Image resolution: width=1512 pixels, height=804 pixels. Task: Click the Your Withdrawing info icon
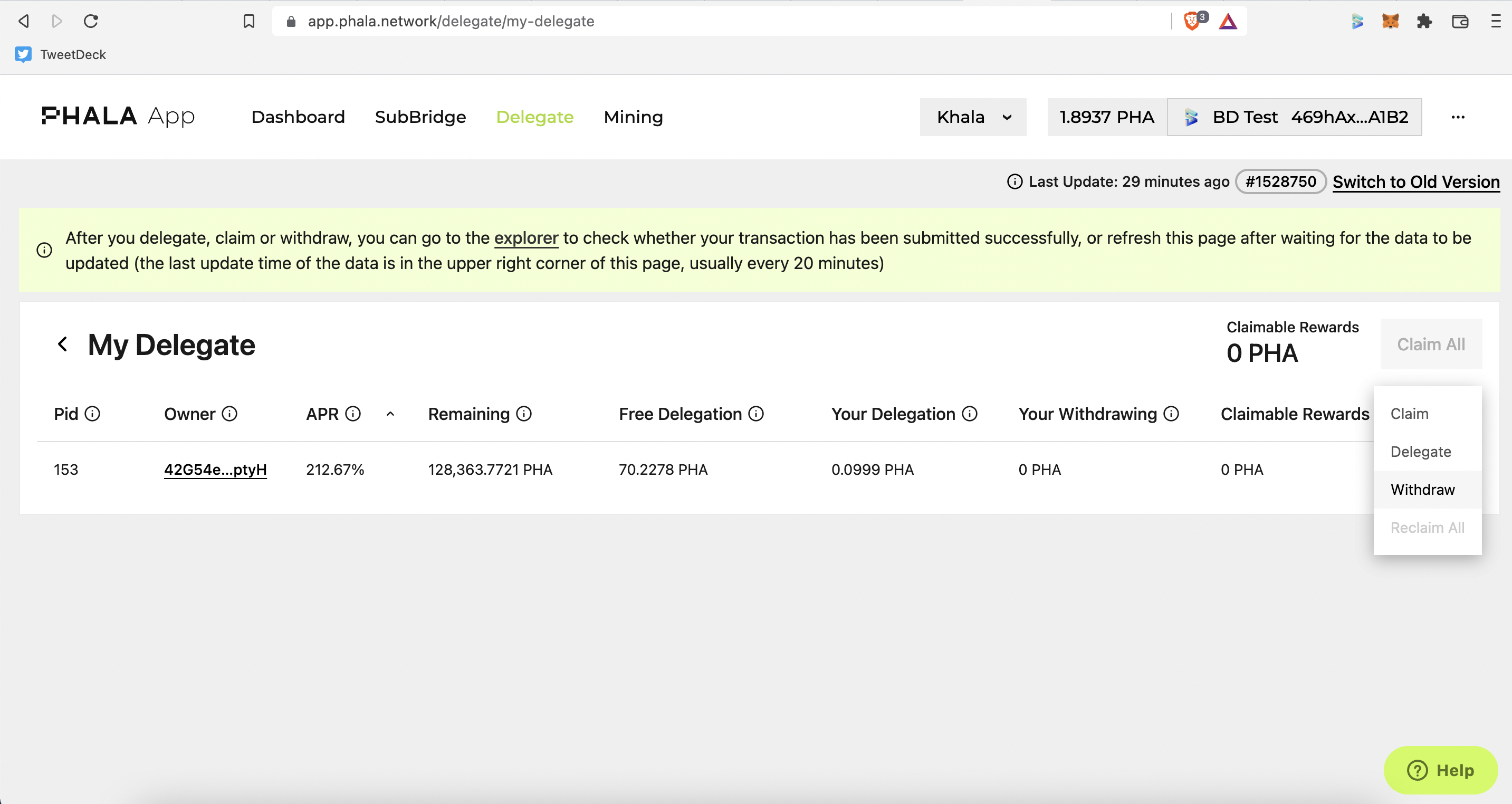(1171, 414)
